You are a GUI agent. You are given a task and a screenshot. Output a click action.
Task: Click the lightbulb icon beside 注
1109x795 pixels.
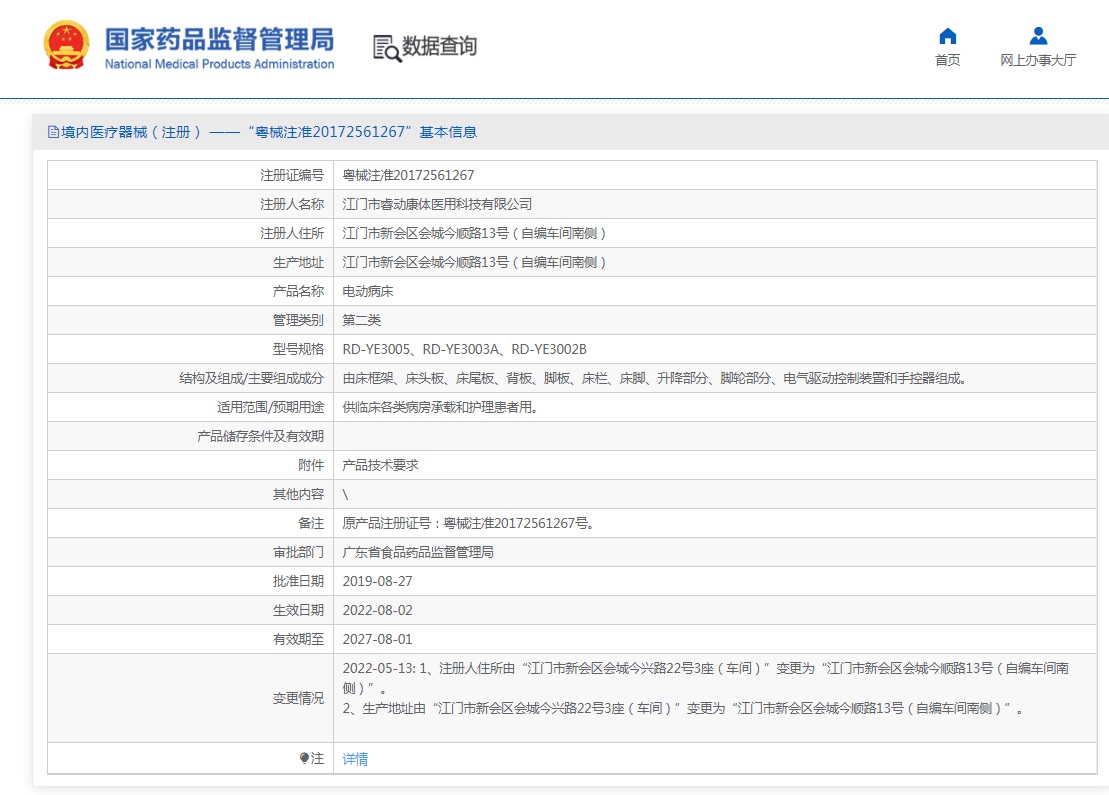pyautogui.click(x=304, y=758)
